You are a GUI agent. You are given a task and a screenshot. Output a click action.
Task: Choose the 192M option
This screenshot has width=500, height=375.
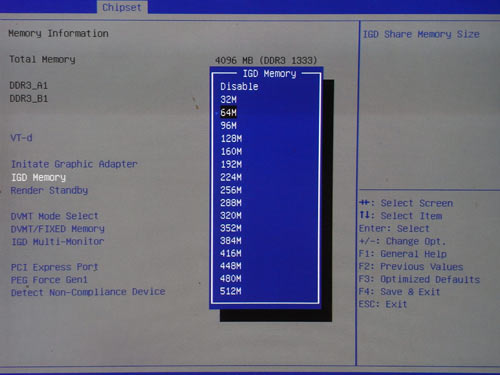231,164
